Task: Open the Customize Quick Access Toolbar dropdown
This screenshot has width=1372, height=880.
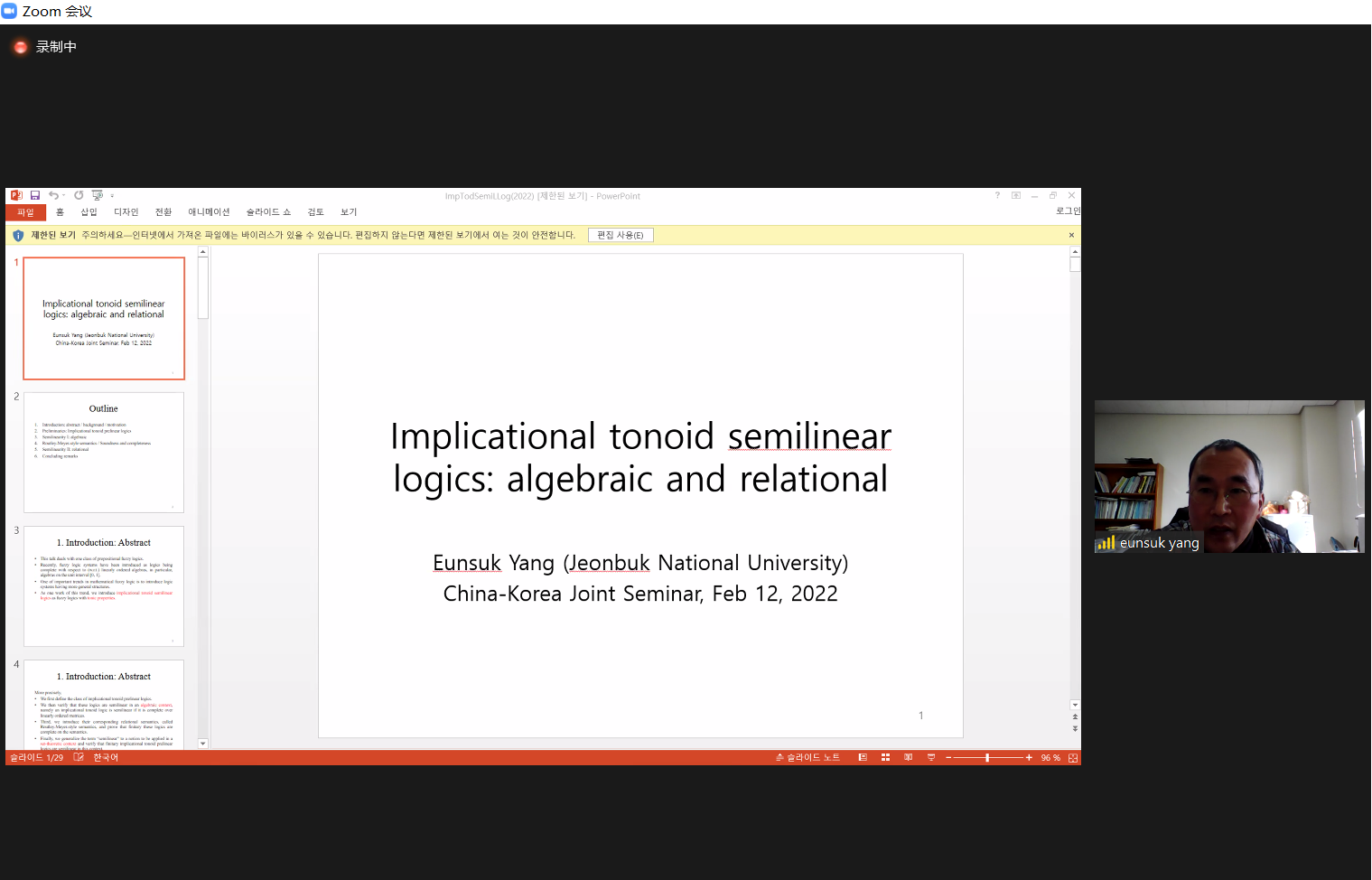Action: point(112,196)
